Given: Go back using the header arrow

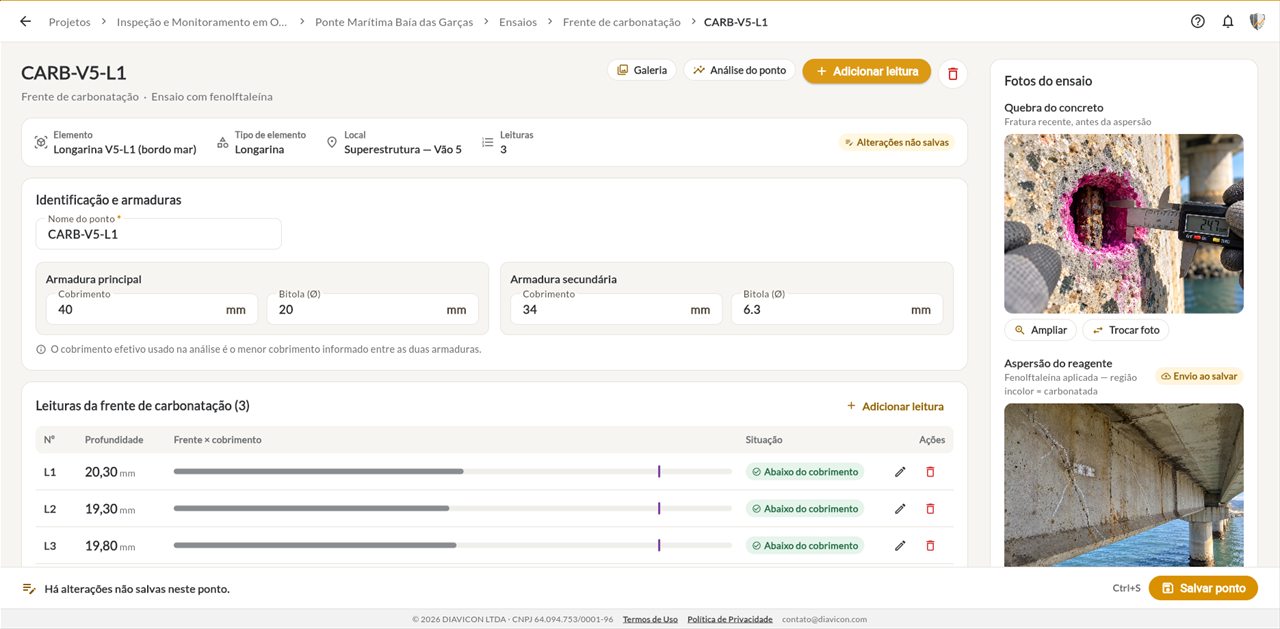Looking at the screenshot, I should pos(25,21).
